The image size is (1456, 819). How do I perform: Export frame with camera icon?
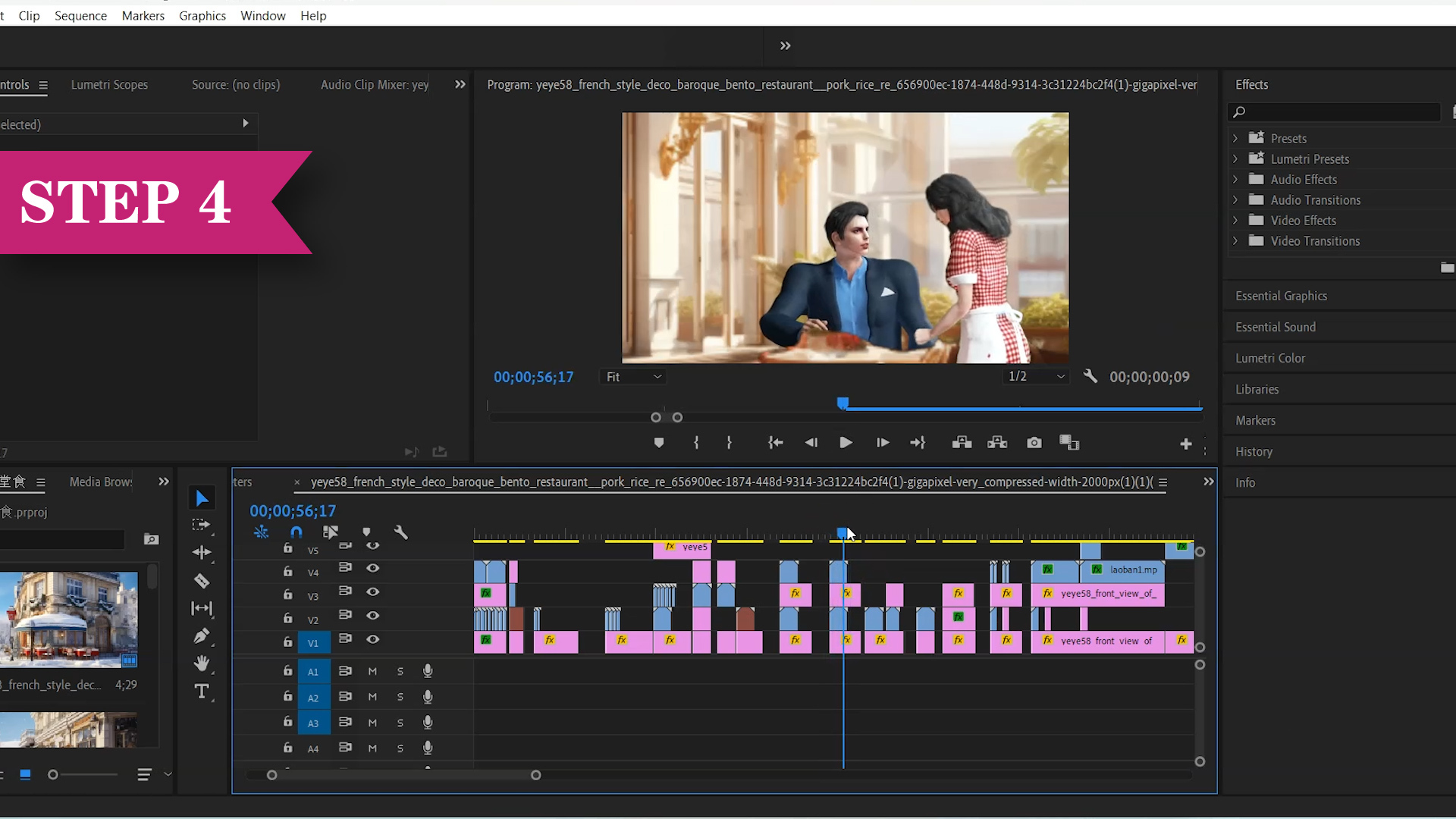(x=1034, y=443)
